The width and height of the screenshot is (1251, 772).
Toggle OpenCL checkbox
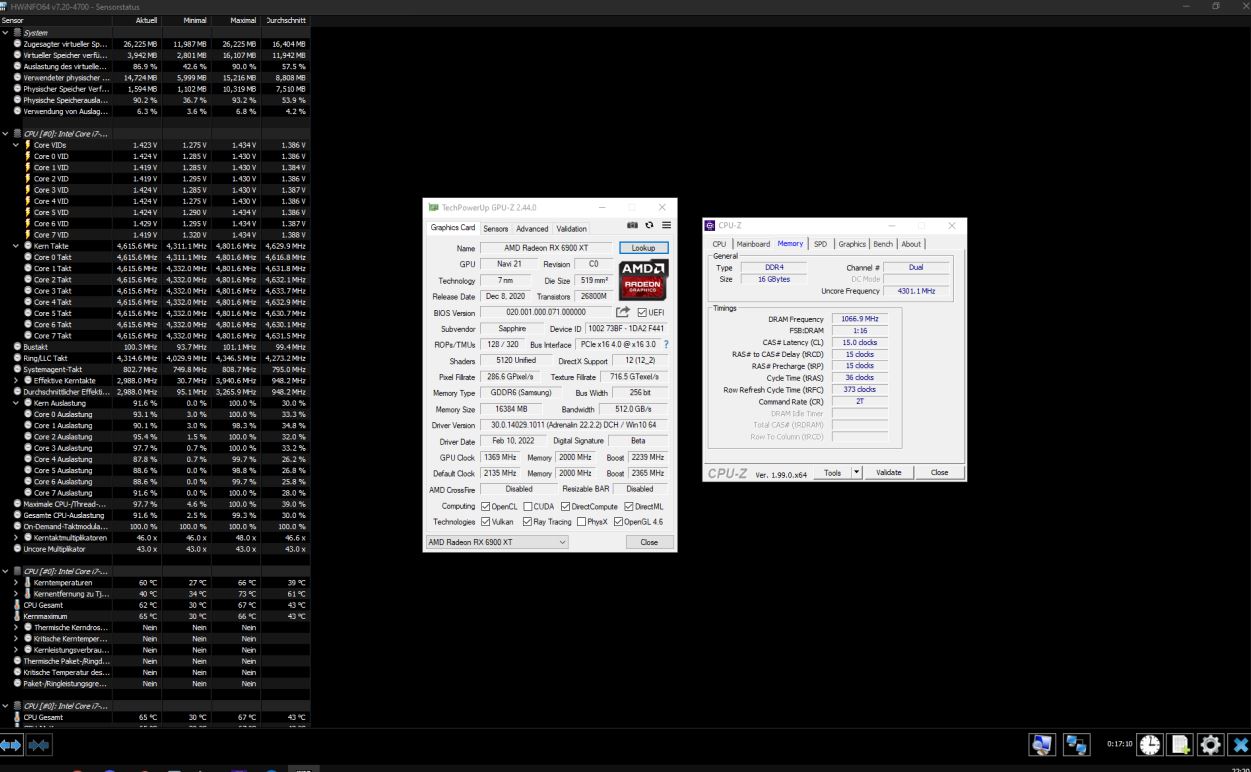click(x=485, y=507)
